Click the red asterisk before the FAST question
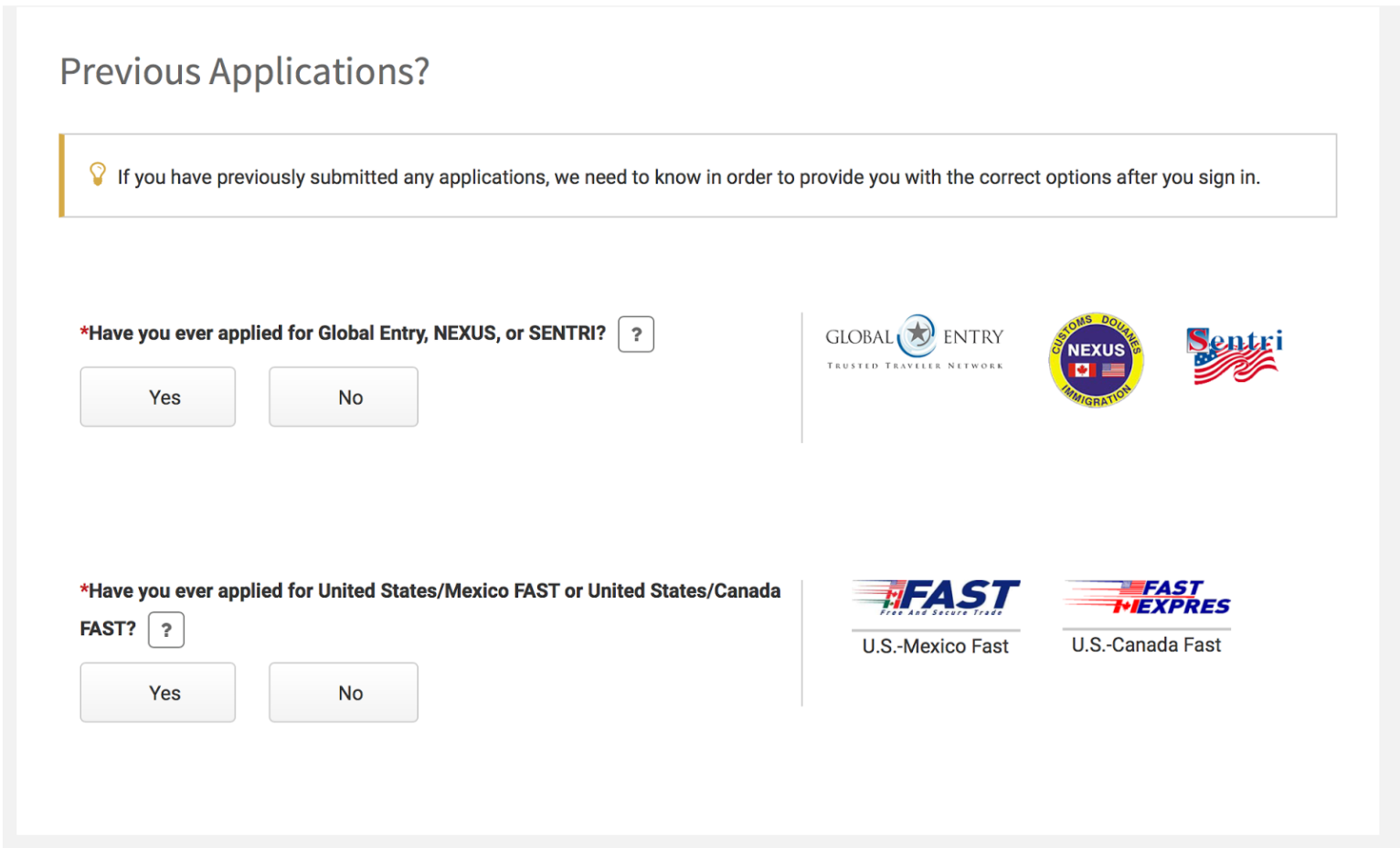The height and width of the screenshot is (848, 1400). click(84, 590)
